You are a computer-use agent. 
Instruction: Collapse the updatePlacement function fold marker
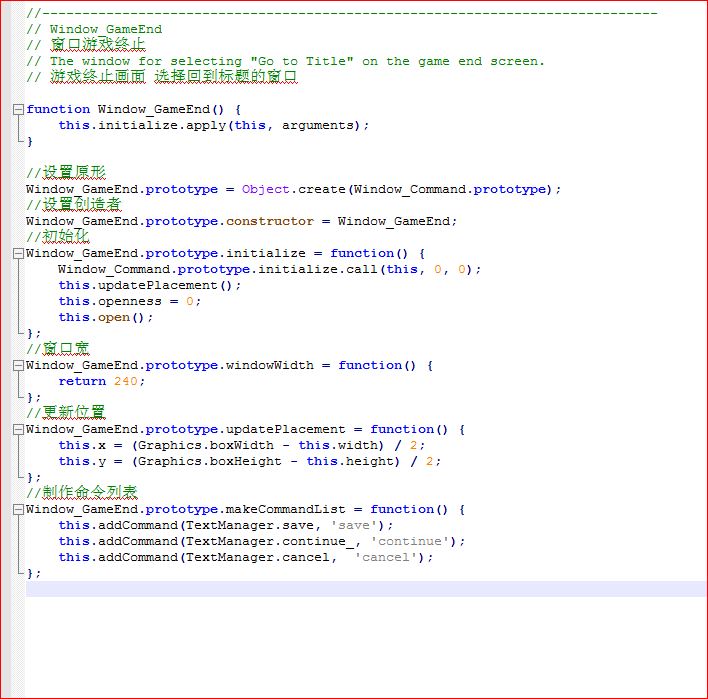pos(18,429)
